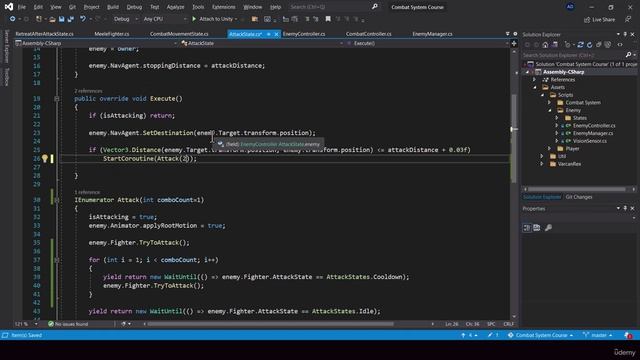Expand the Combat System folder
Viewport: 640px width, 360px height.
550,102
